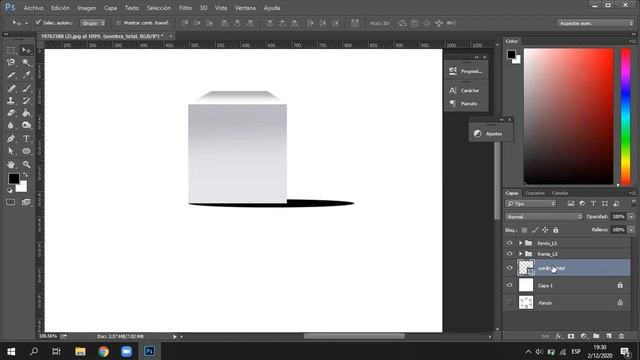
Task: Open the Archivo menu
Action: click(33, 8)
